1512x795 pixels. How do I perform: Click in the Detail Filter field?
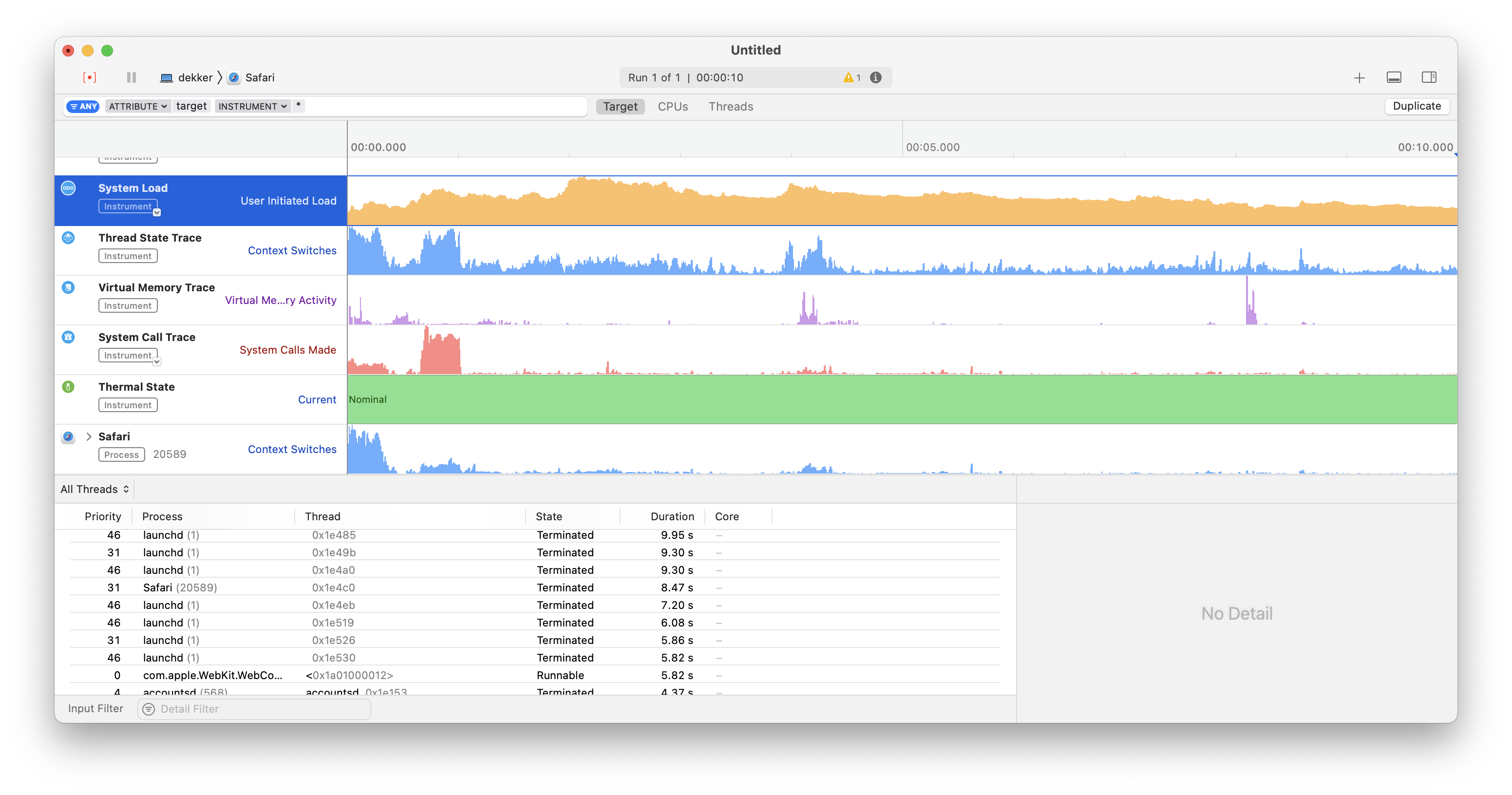click(254, 709)
